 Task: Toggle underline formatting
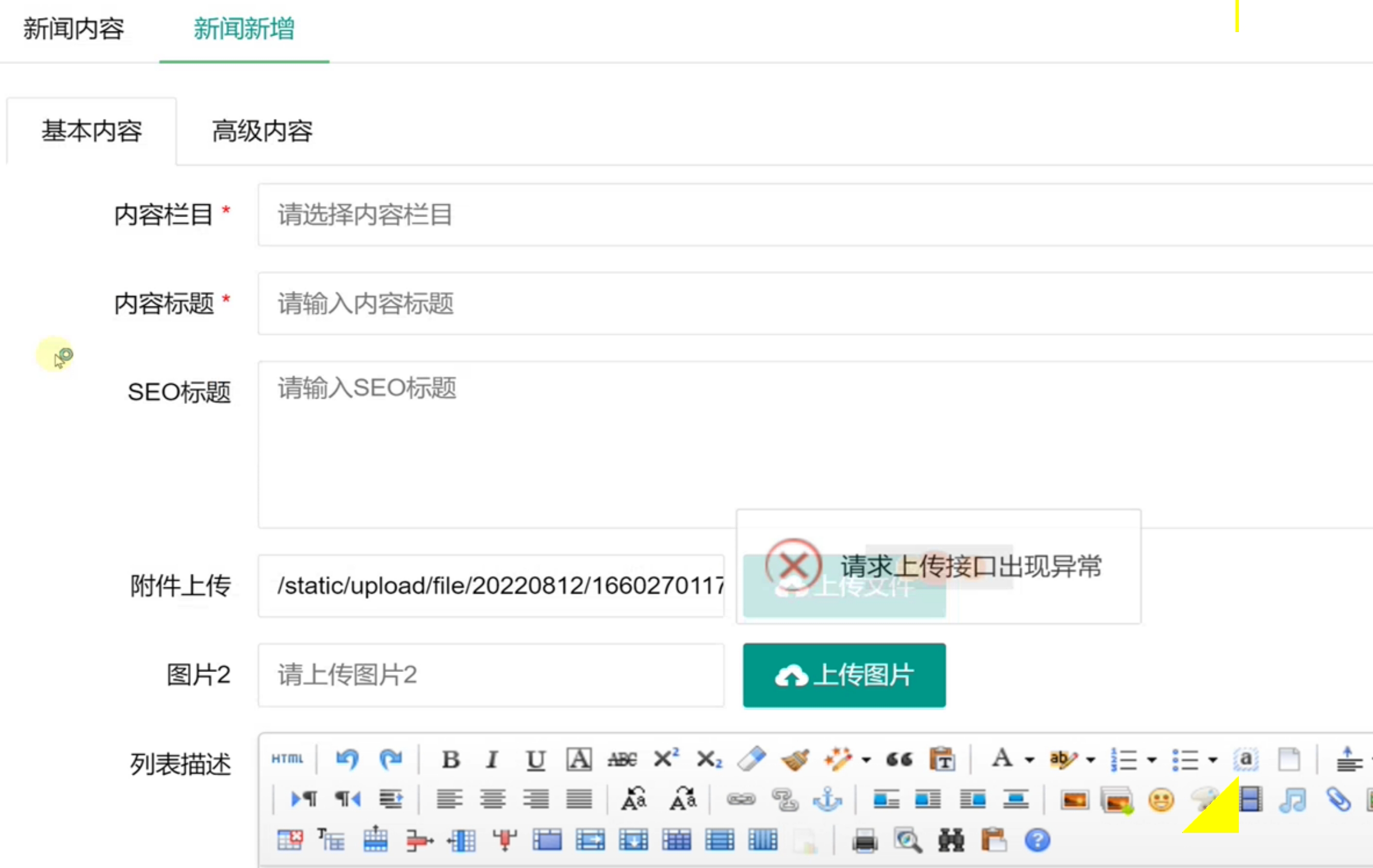click(x=535, y=759)
